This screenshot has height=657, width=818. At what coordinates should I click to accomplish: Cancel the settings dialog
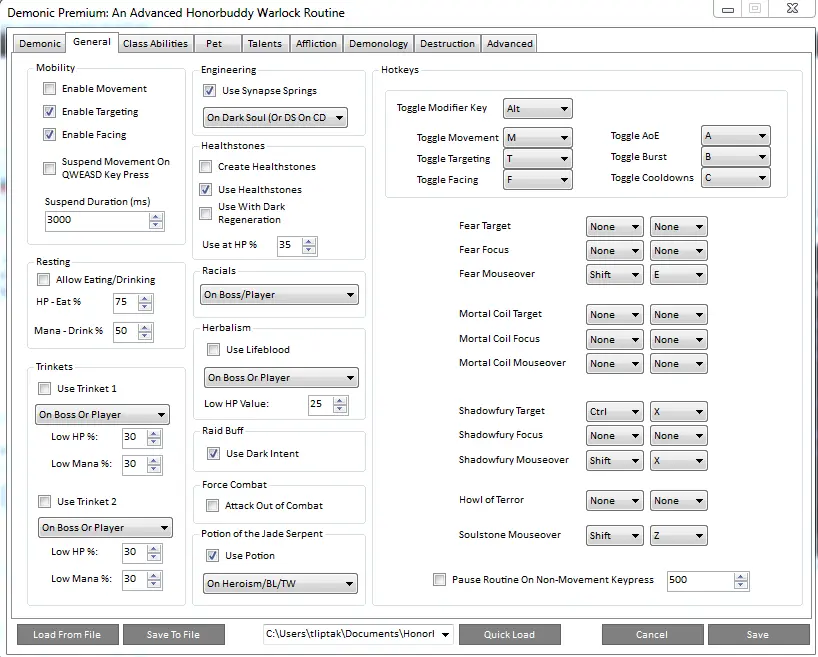tap(652, 635)
